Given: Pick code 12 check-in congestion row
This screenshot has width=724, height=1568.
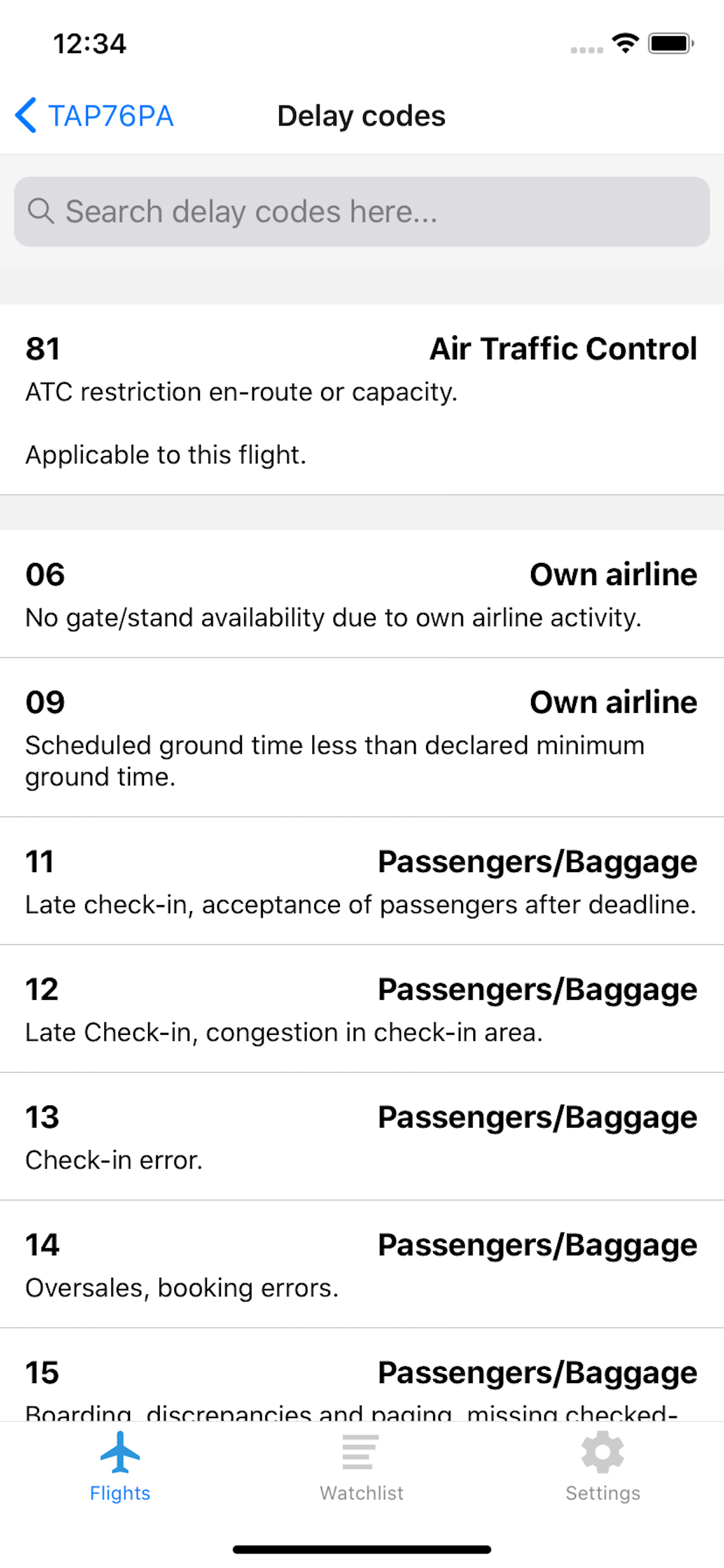Looking at the screenshot, I should [361, 1009].
